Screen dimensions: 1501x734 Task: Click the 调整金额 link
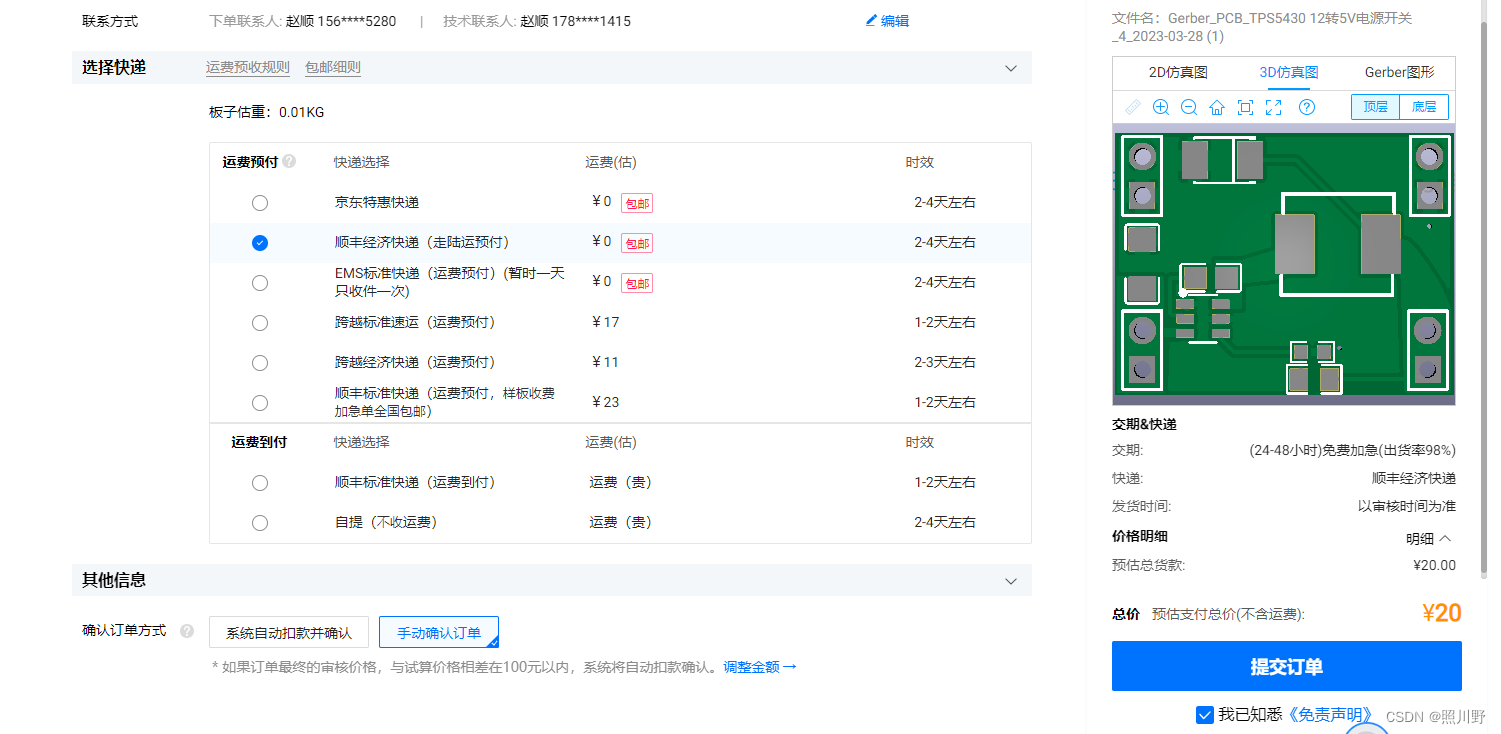pos(760,667)
